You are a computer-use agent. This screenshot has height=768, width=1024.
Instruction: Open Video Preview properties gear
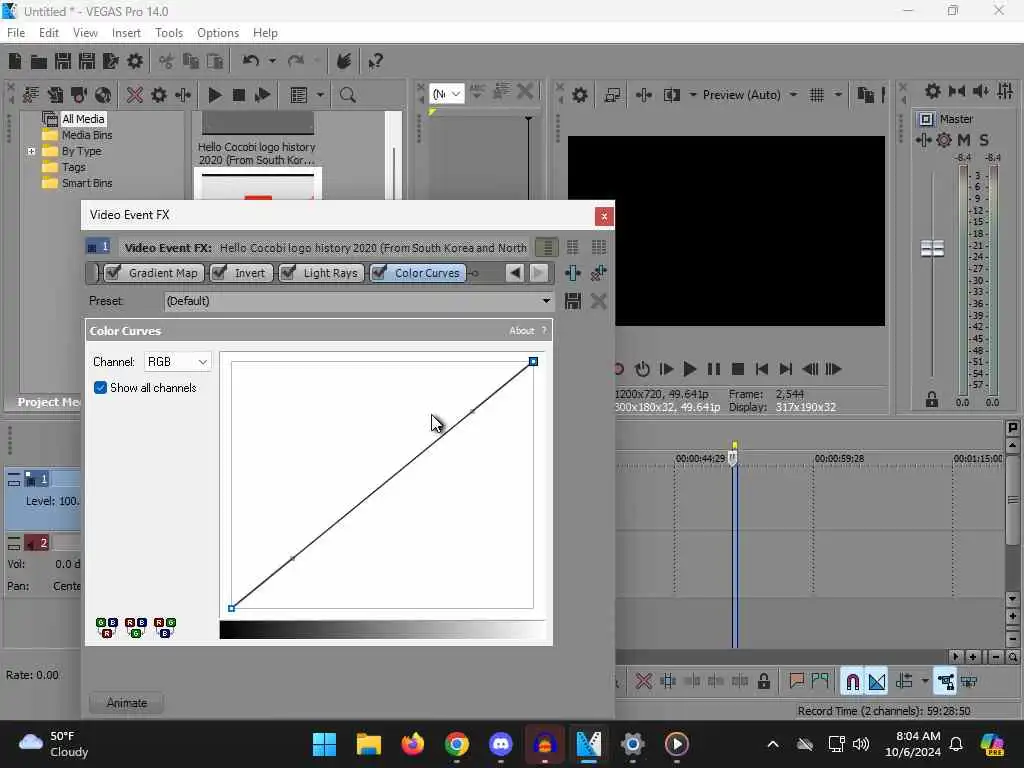(x=579, y=95)
